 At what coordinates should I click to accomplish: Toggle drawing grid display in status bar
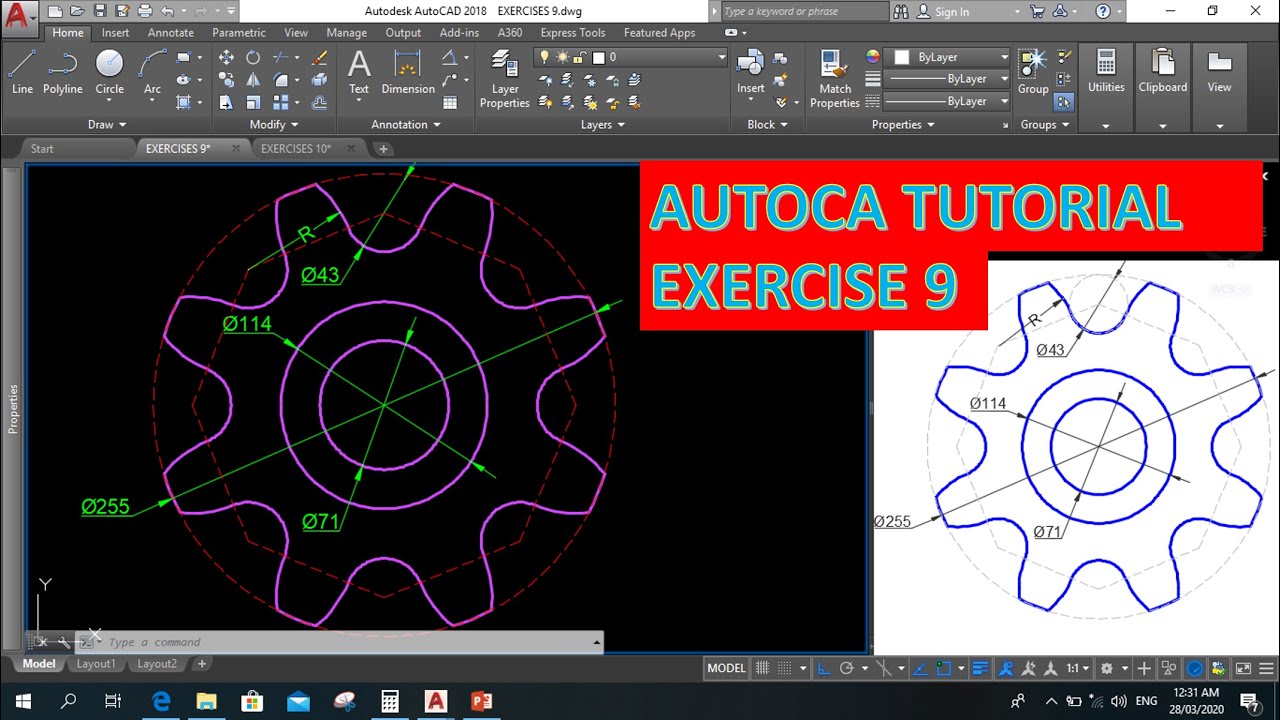click(763, 668)
